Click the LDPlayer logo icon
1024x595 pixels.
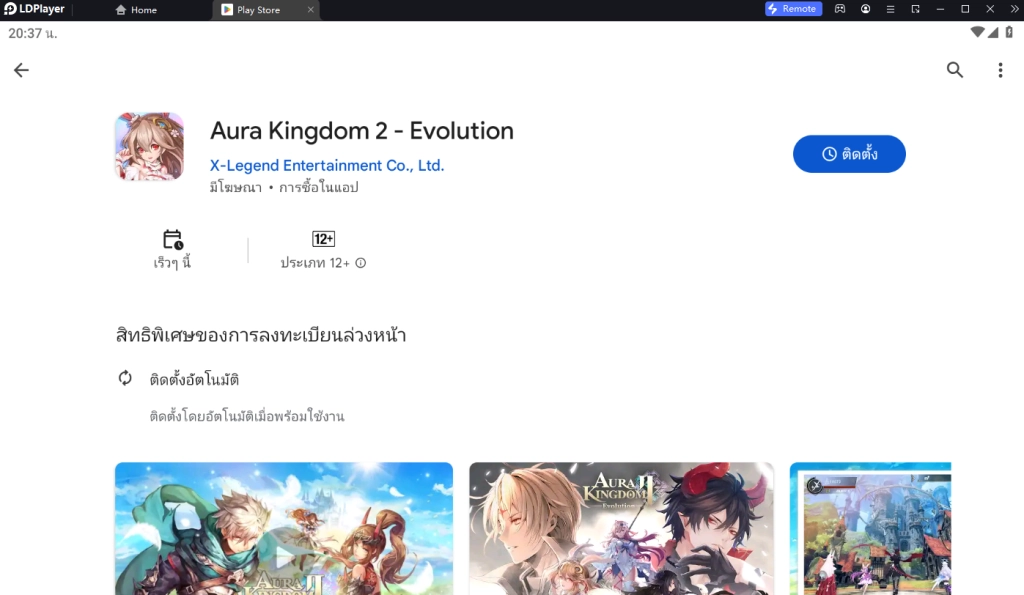coord(9,9)
